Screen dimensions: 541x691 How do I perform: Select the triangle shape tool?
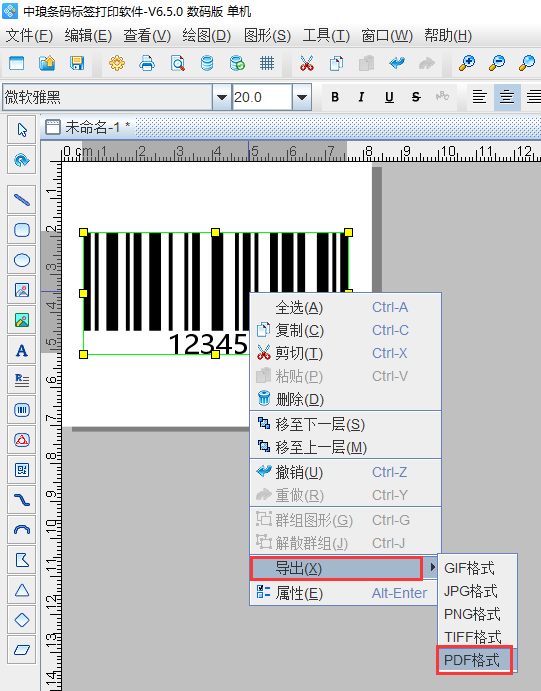click(22, 590)
